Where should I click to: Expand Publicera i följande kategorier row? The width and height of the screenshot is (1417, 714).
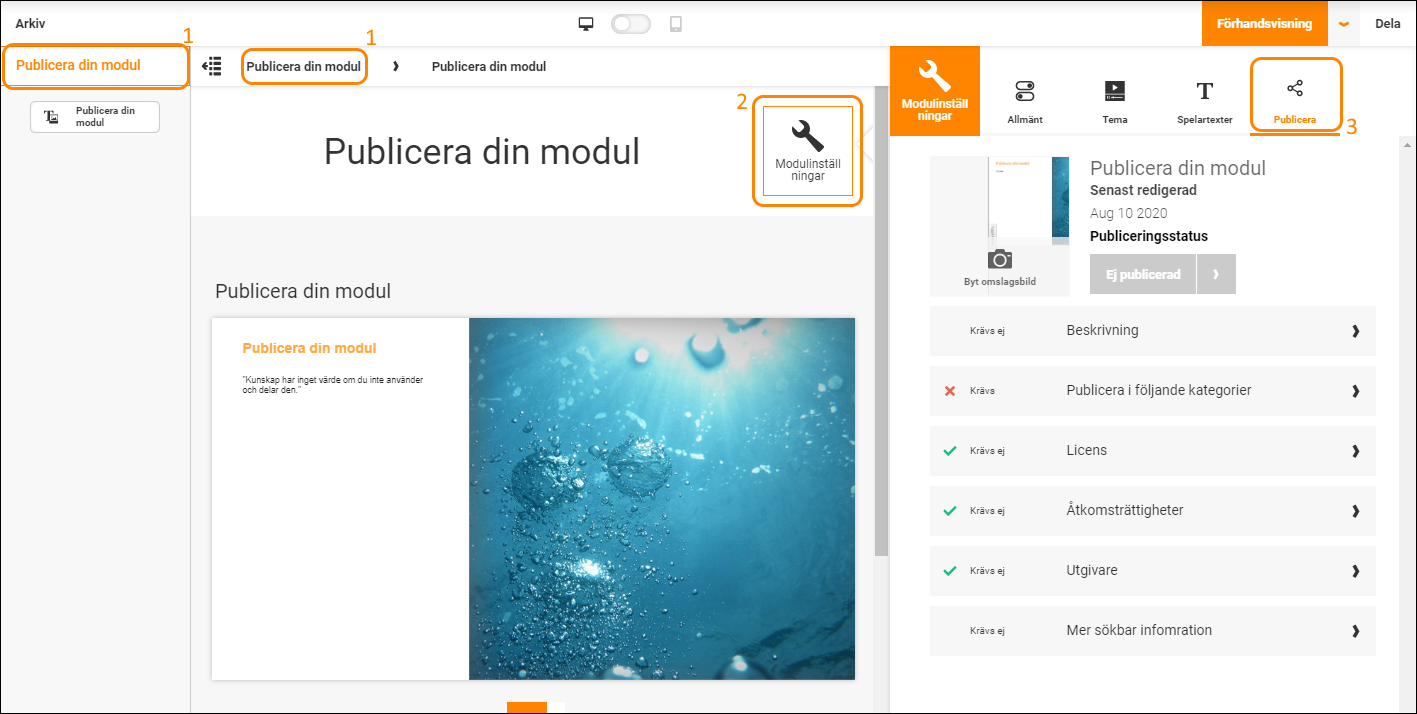1153,391
